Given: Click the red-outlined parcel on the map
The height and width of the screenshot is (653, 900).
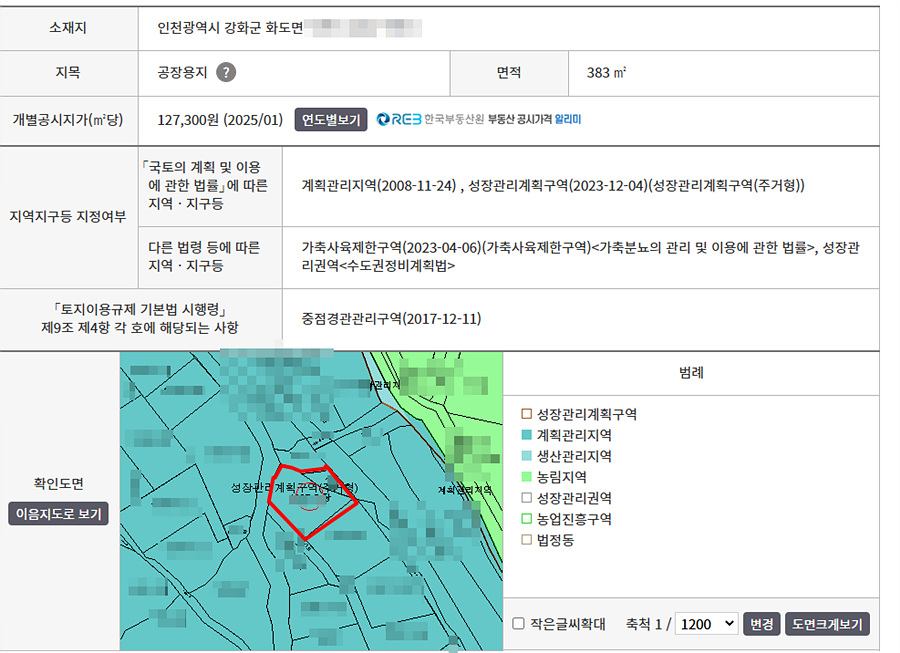Looking at the screenshot, I should tap(312, 500).
